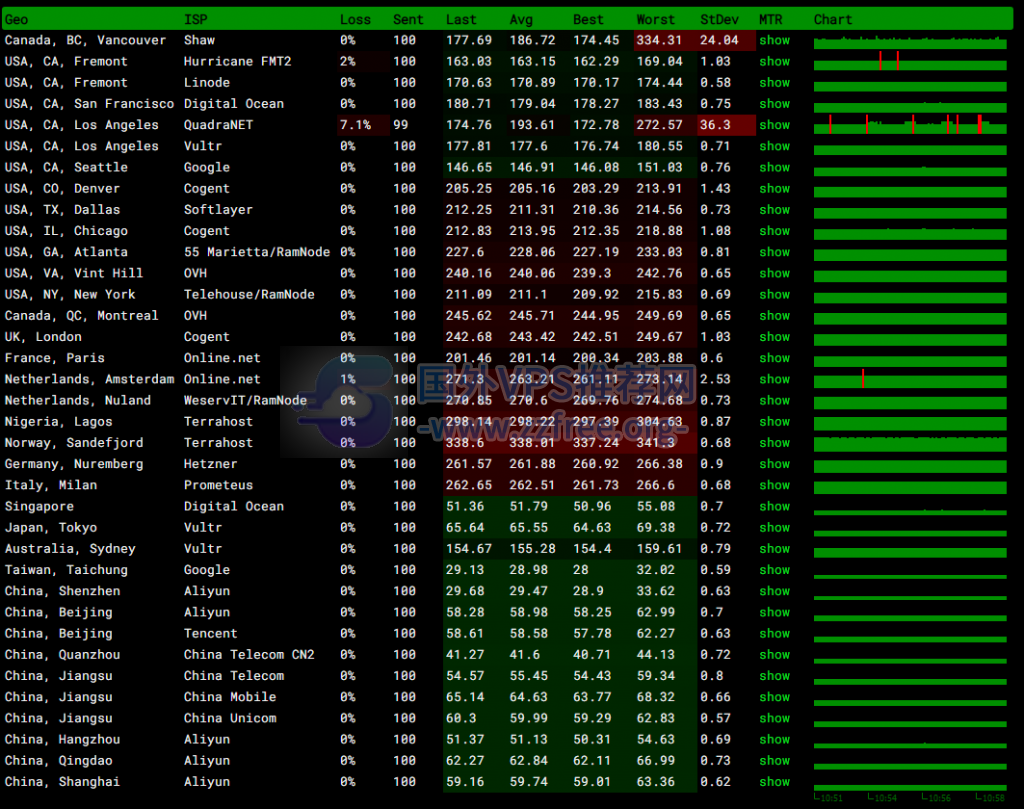The height and width of the screenshot is (809, 1024).
Task: Click 'show' for New York Telehouse/RamNode
Action: click(x=775, y=294)
